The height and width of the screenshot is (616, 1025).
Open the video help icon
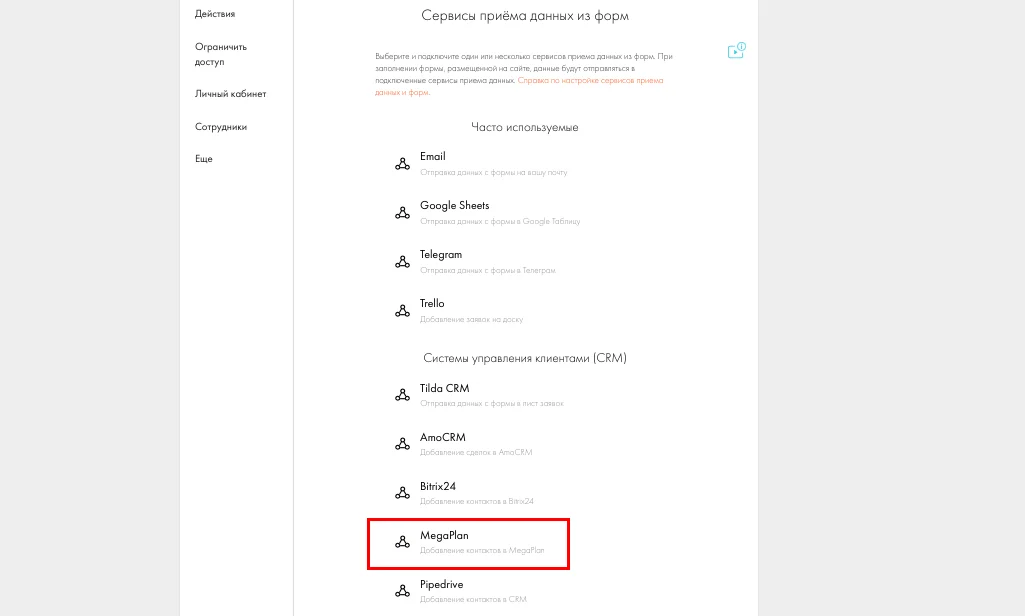pyautogui.click(x=736, y=51)
